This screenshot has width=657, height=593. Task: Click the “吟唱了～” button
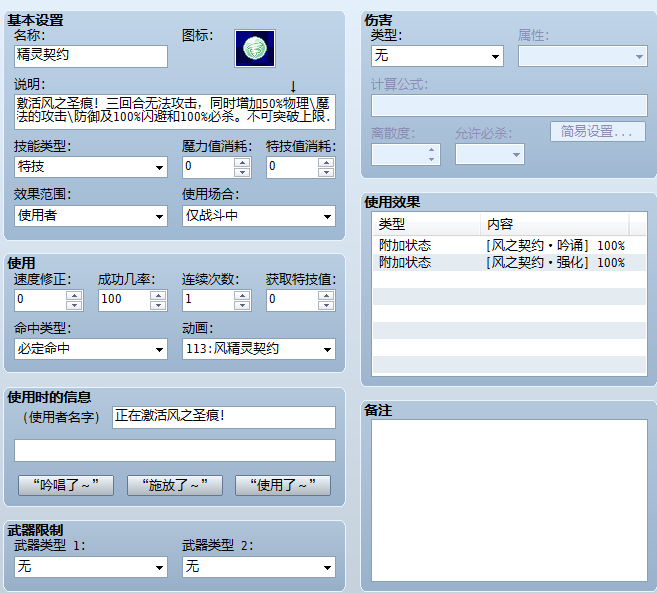click(66, 485)
